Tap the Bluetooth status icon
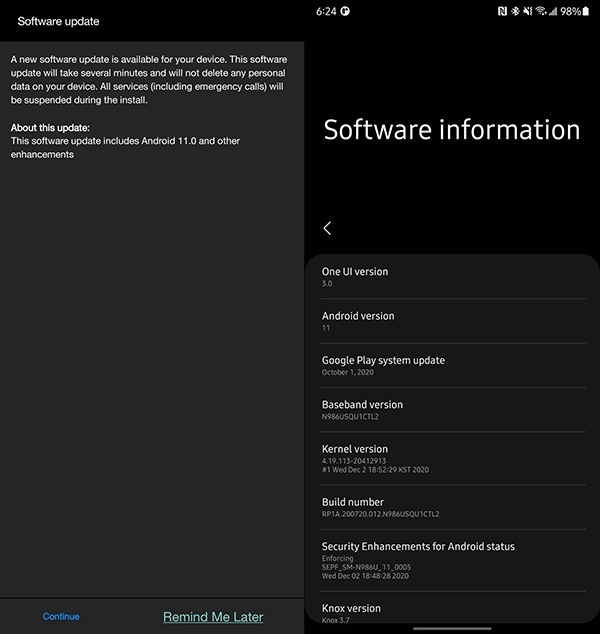600x634 pixels. pos(515,11)
